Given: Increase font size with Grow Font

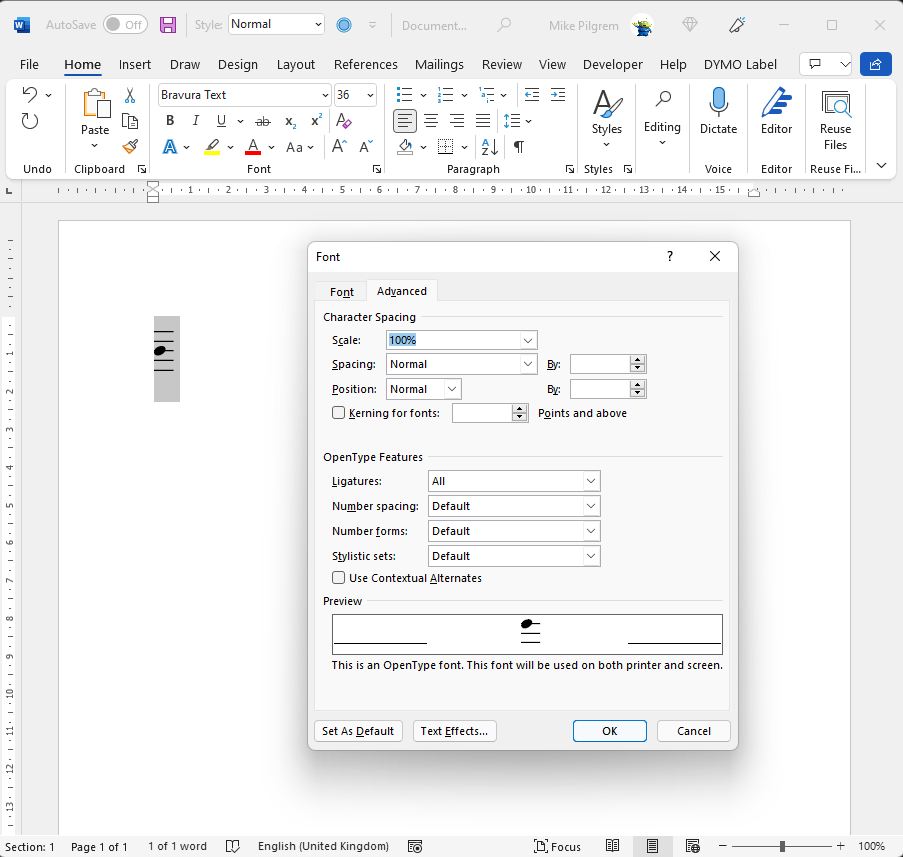Looking at the screenshot, I should (339, 146).
